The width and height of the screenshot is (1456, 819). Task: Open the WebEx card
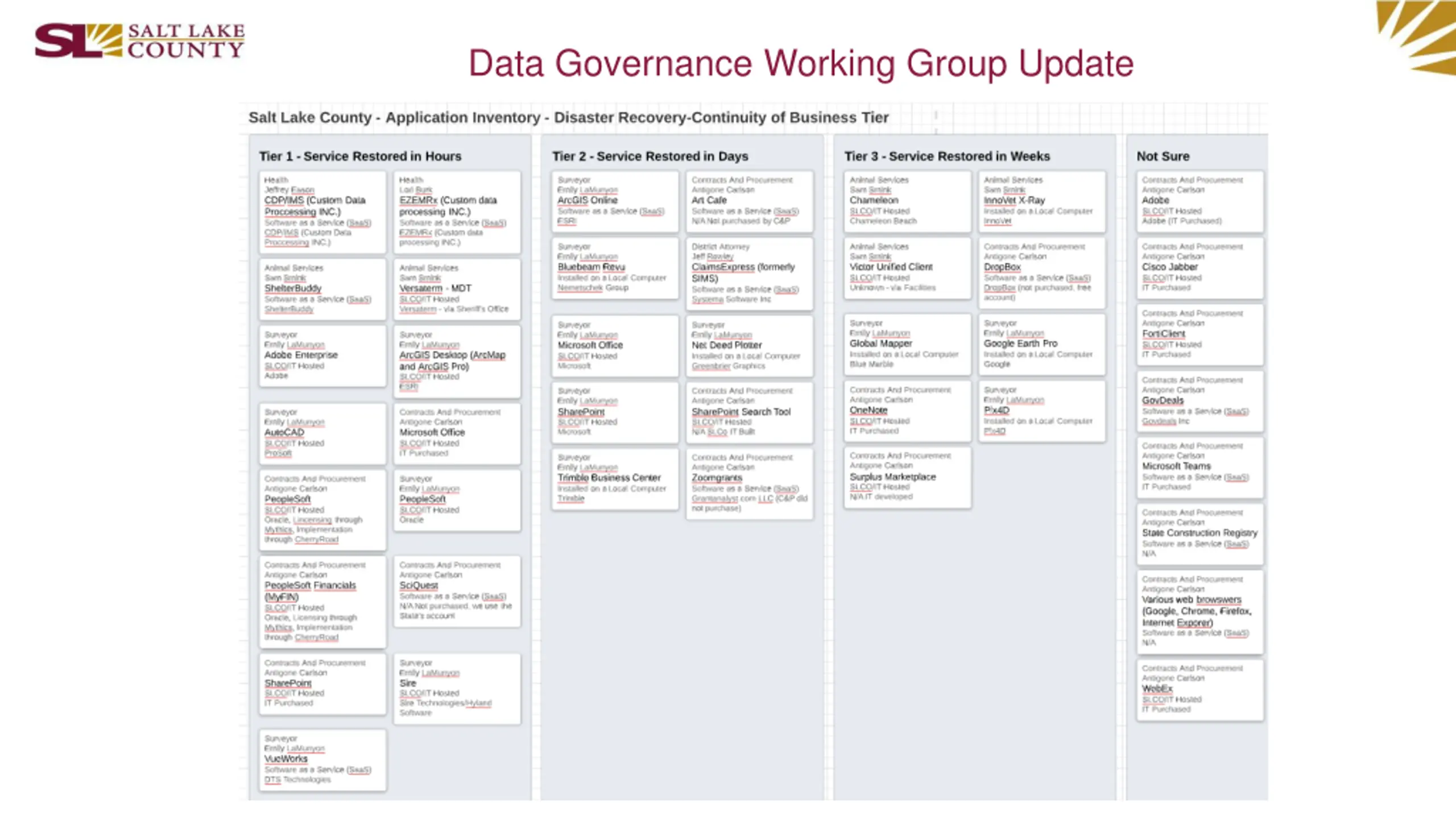[x=1200, y=690]
